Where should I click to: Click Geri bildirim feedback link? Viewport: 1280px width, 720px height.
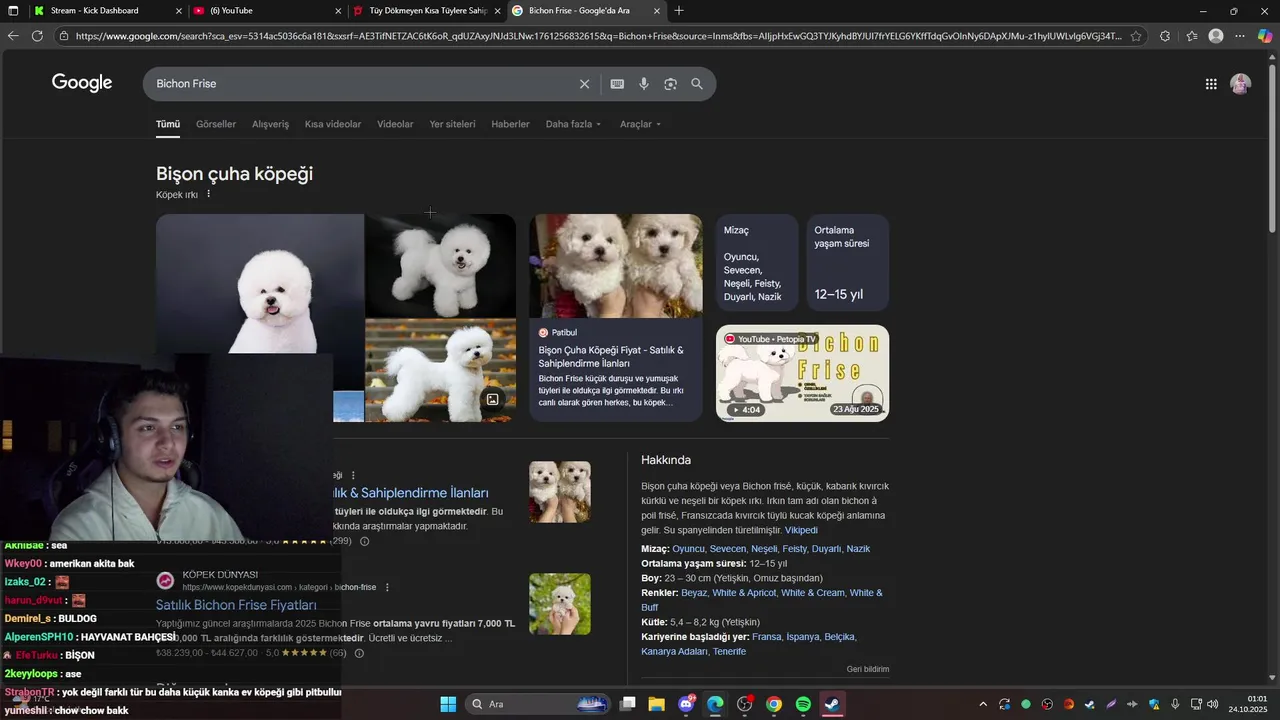[x=868, y=669]
